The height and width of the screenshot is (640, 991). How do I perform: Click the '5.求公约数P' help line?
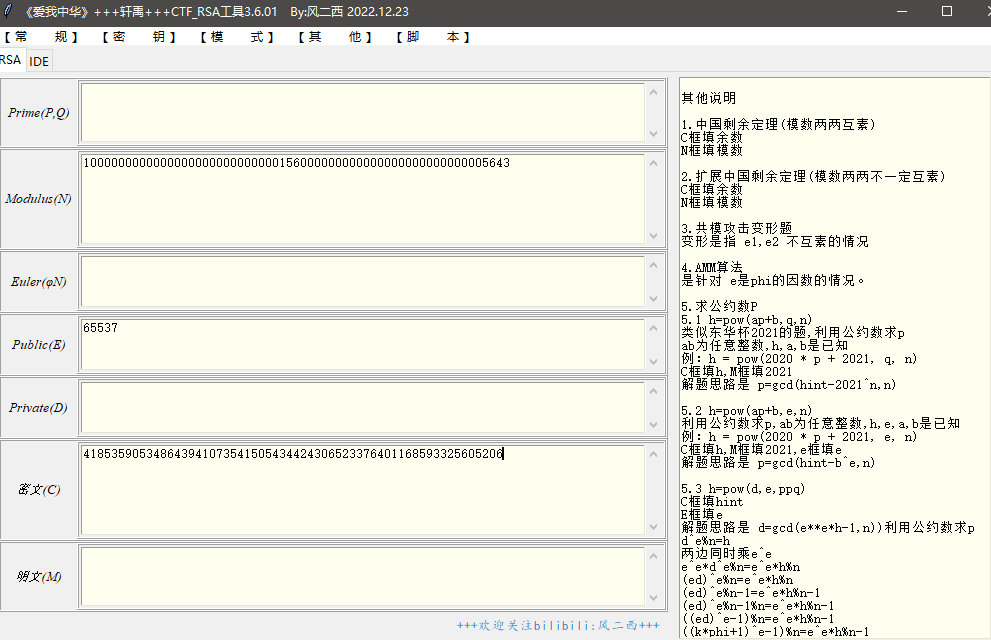coord(719,306)
